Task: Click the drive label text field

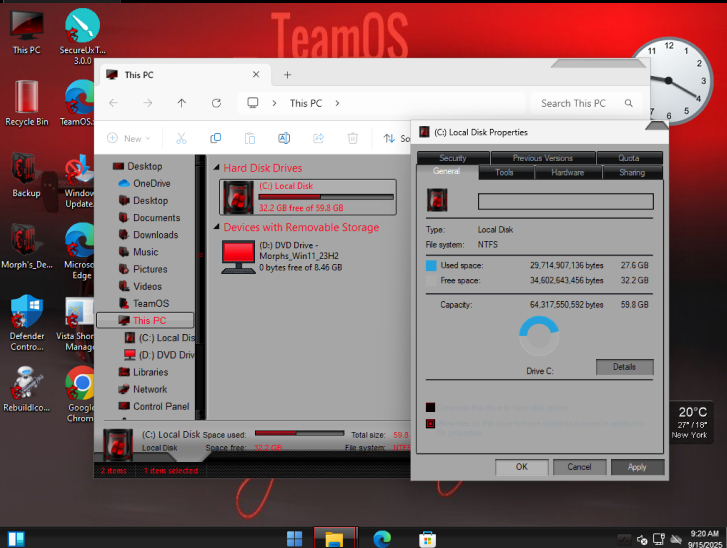Action: 566,201
